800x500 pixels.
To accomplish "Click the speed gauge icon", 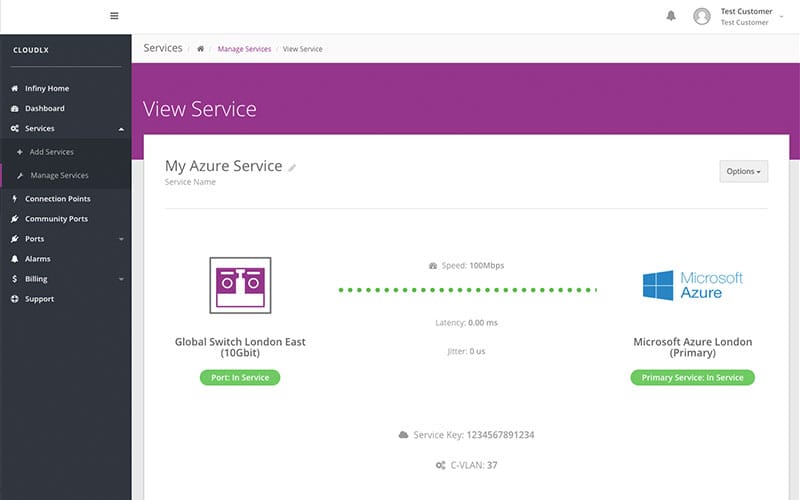I will point(433,266).
